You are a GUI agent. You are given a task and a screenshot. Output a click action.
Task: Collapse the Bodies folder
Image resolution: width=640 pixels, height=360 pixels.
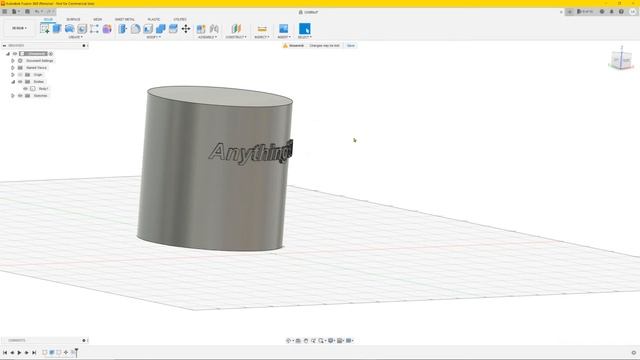[x=13, y=82]
